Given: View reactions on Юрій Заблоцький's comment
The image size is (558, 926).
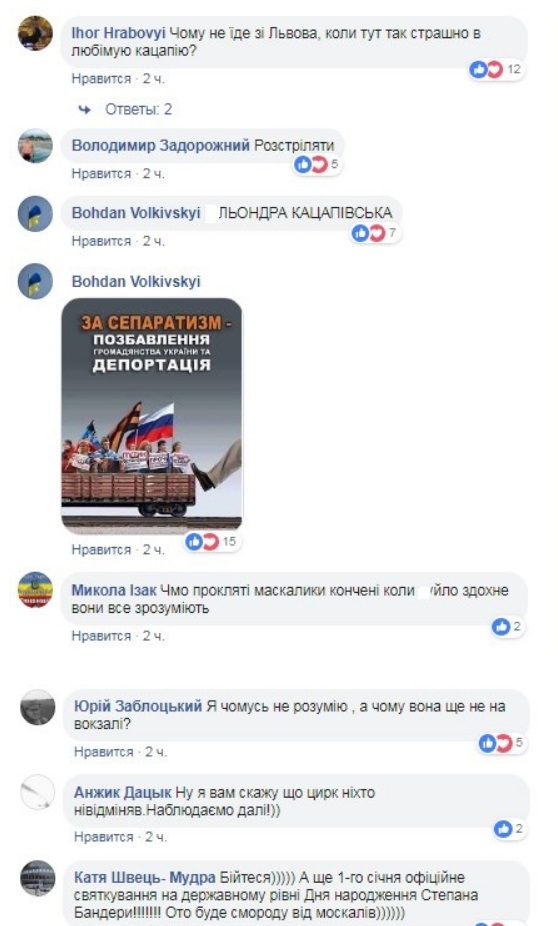Looking at the screenshot, I should [502, 743].
